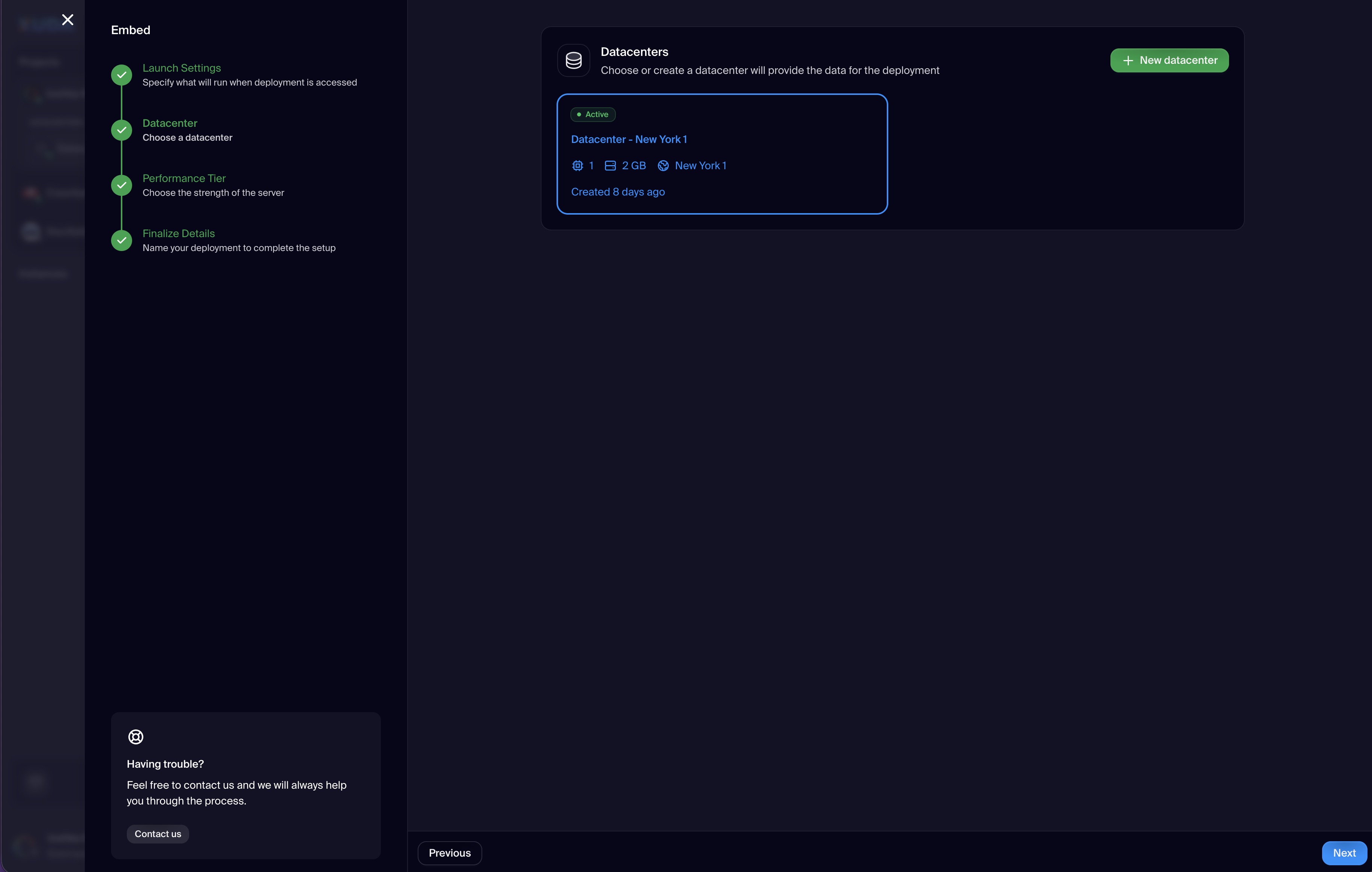Image resolution: width=1372 pixels, height=872 pixels.
Task: Click the globe icon next to New York 1
Action: coord(663,166)
